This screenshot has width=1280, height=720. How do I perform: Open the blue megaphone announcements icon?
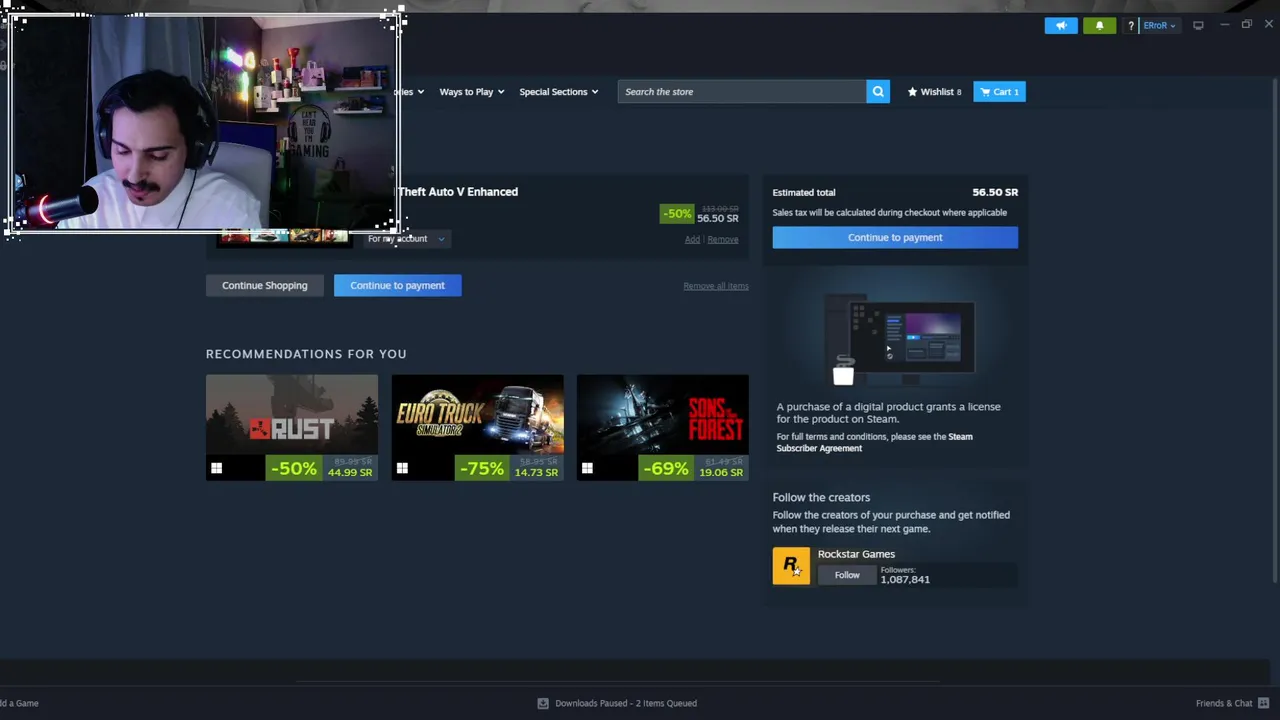click(x=1061, y=25)
